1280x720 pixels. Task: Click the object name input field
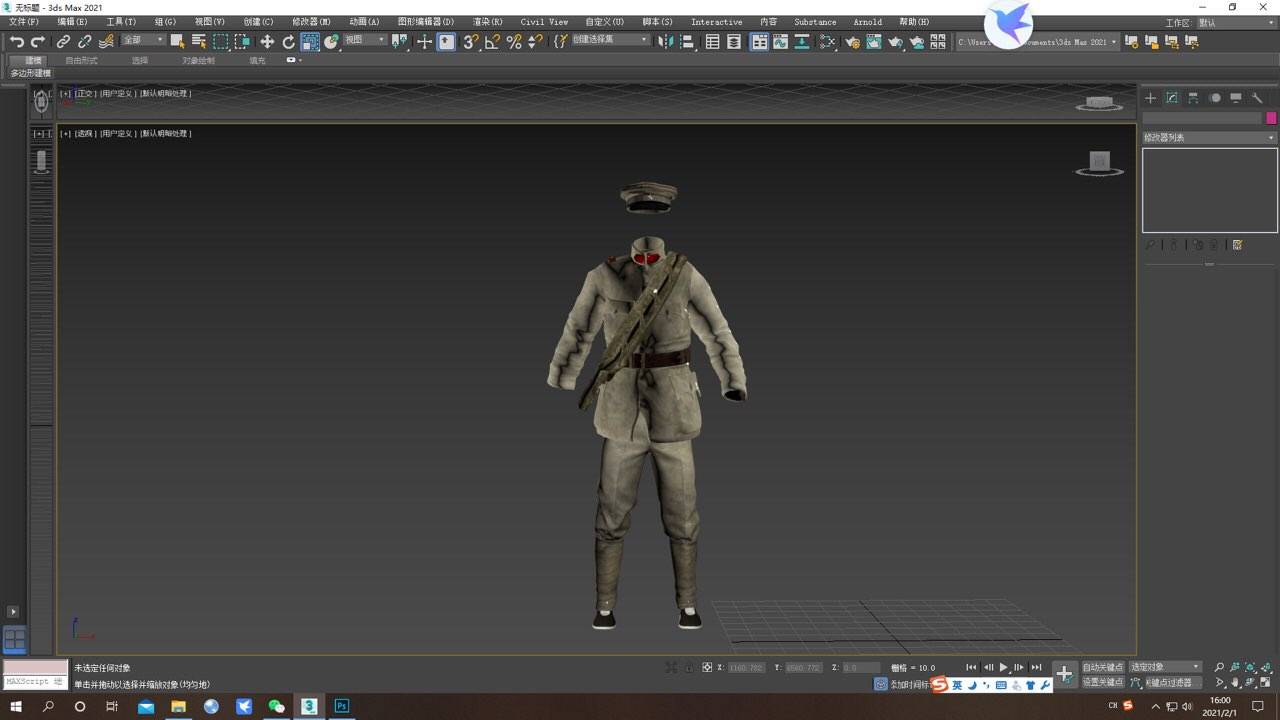pyautogui.click(x=1203, y=118)
